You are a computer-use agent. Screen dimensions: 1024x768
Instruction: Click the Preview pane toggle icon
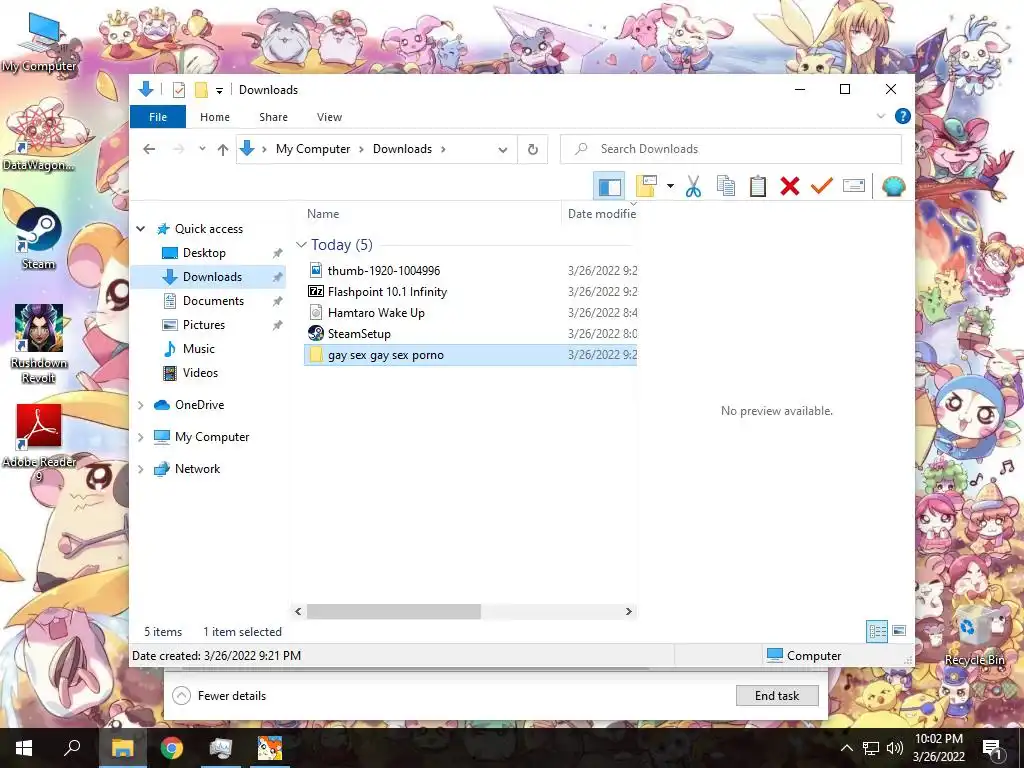point(609,187)
